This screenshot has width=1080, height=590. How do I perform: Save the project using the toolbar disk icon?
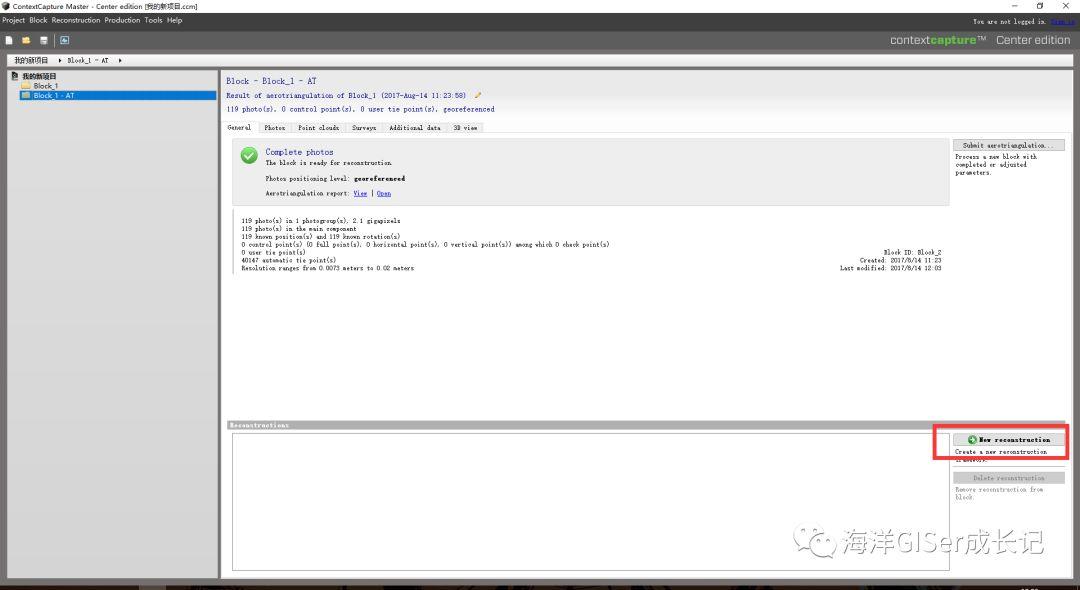click(44, 41)
